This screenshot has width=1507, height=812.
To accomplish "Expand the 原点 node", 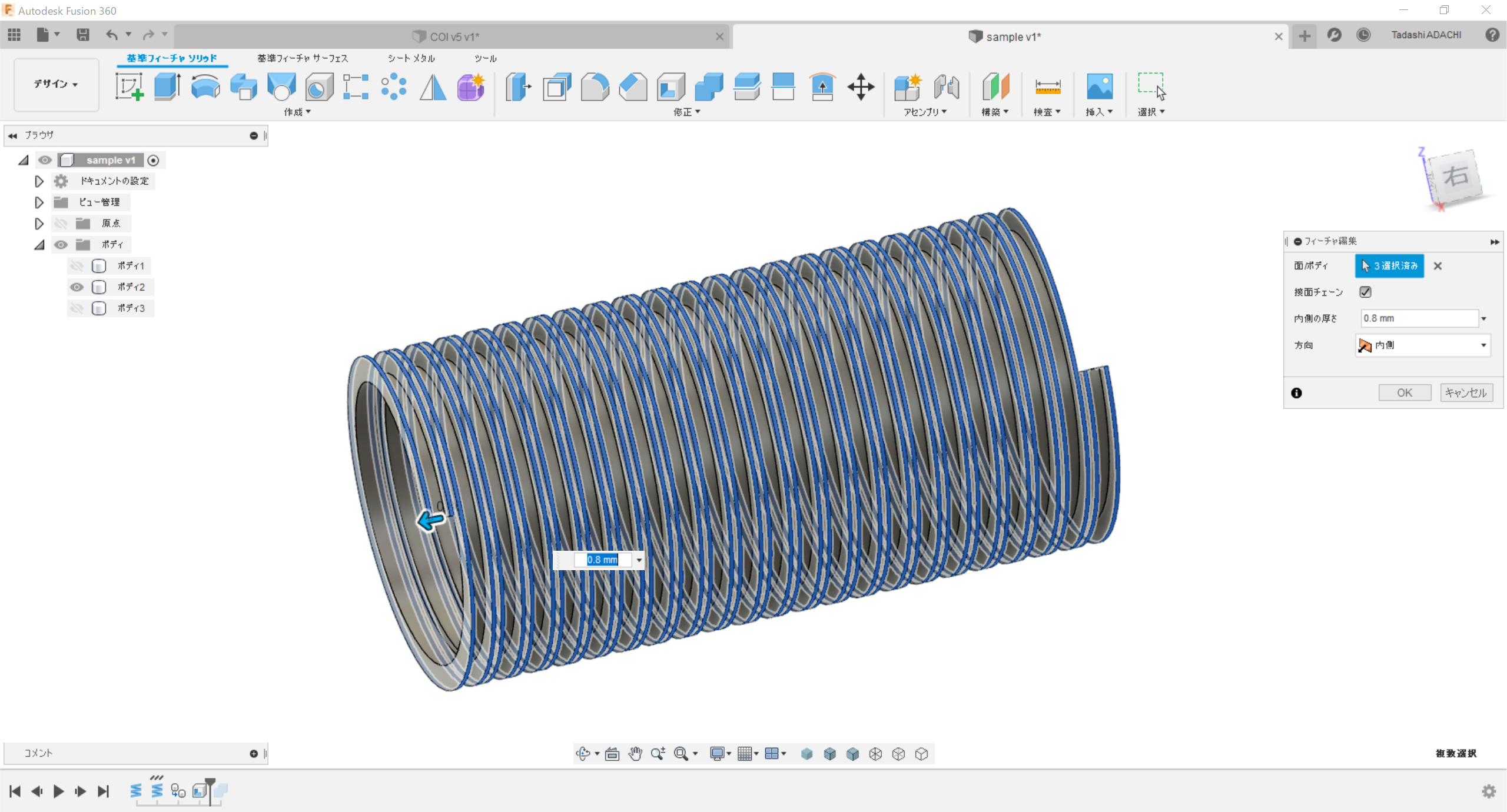I will [x=39, y=224].
